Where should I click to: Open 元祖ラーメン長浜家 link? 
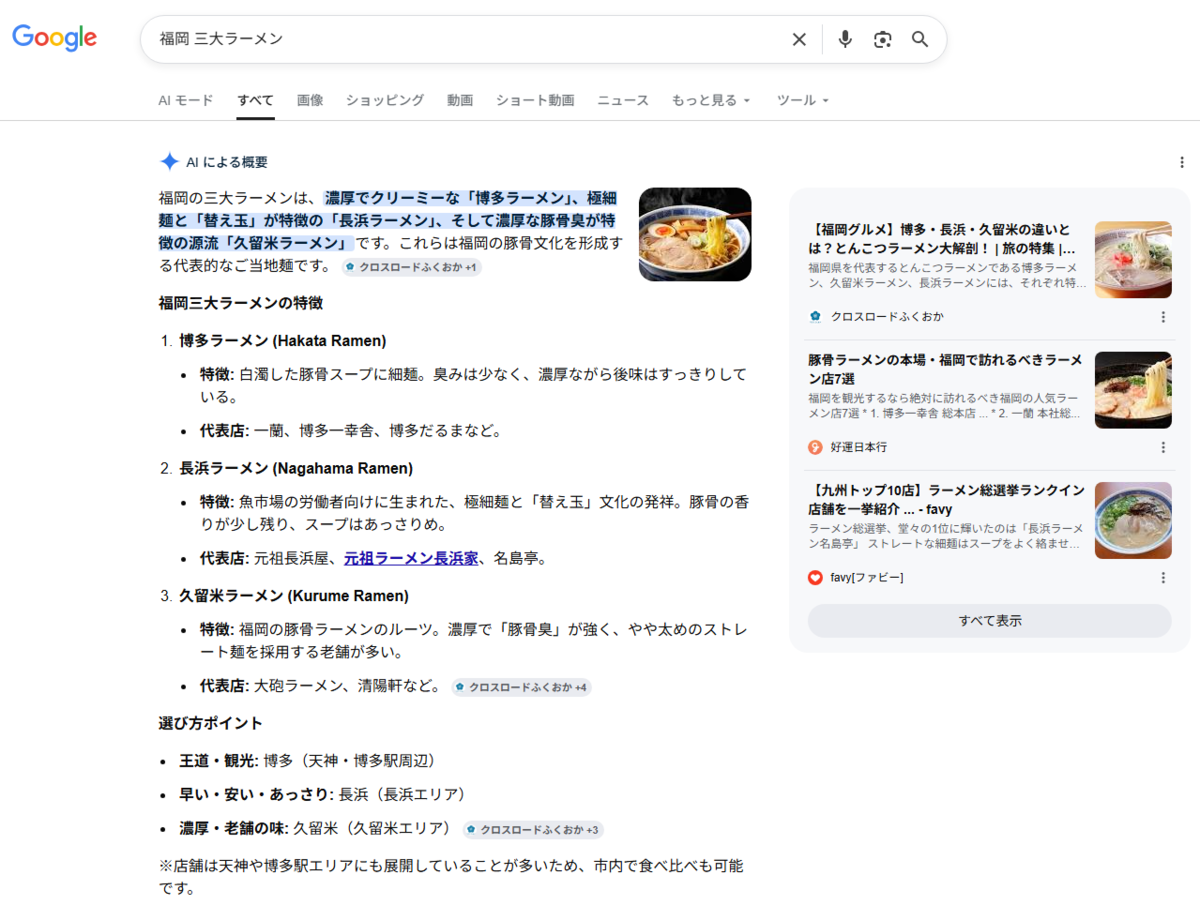point(411,558)
